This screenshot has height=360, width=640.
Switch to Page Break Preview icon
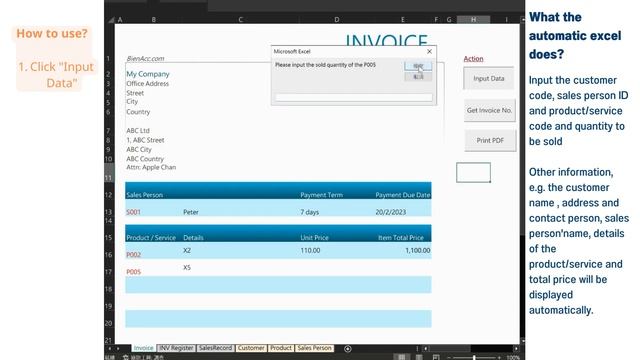(x=436, y=357)
